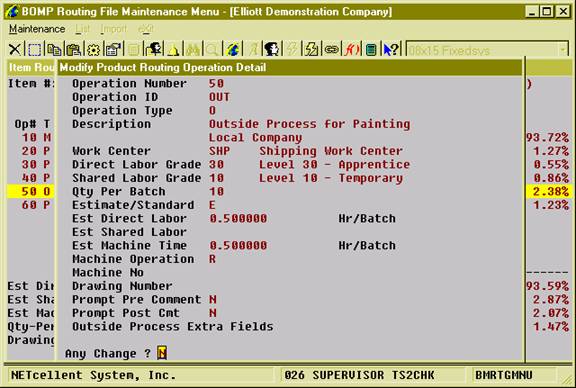576x388 pixels.
Task: Open the font size dropdown arrow
Action: tap(563, 50)
